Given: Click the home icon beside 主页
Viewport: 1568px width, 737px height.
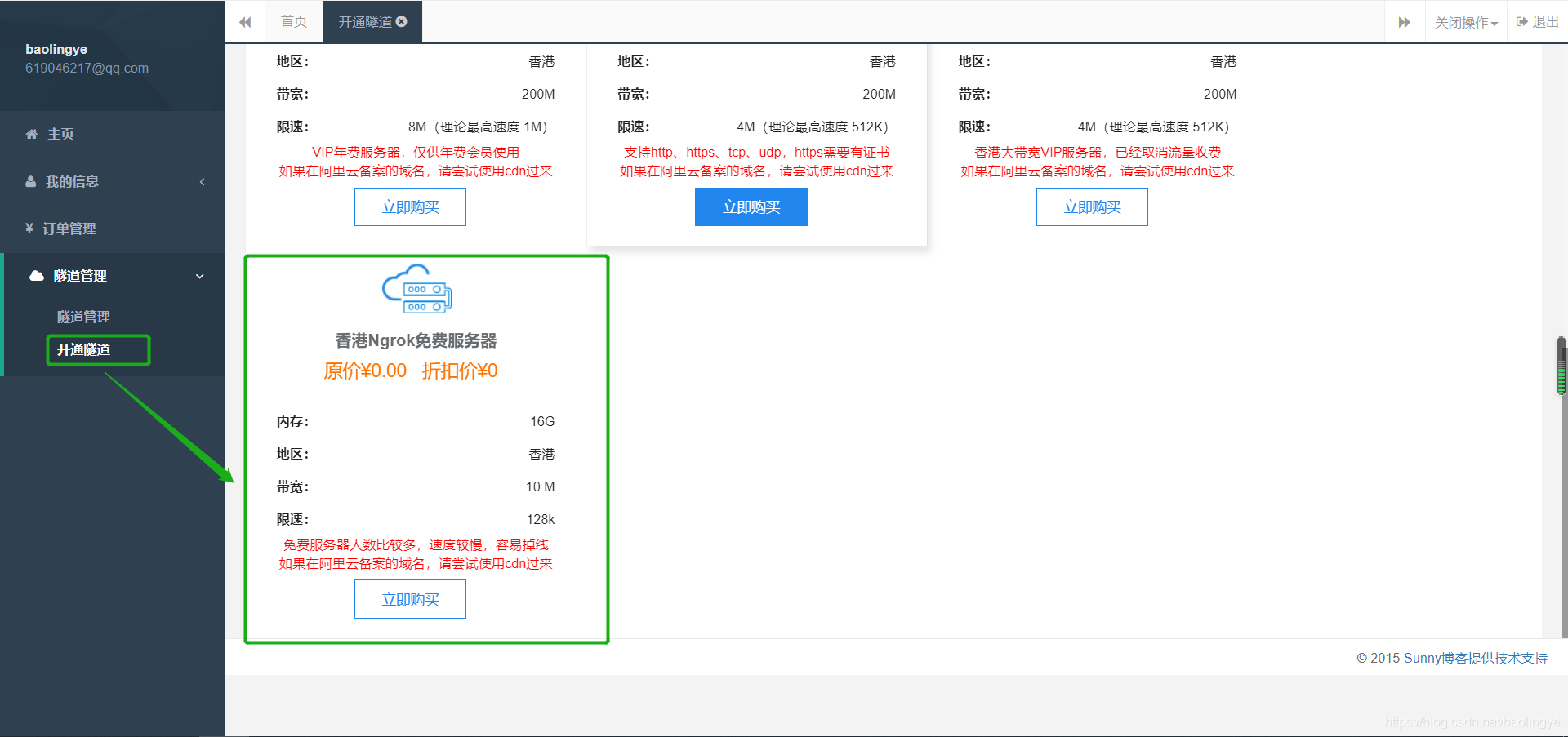Looking at the screenshot, I should (33, 134).
